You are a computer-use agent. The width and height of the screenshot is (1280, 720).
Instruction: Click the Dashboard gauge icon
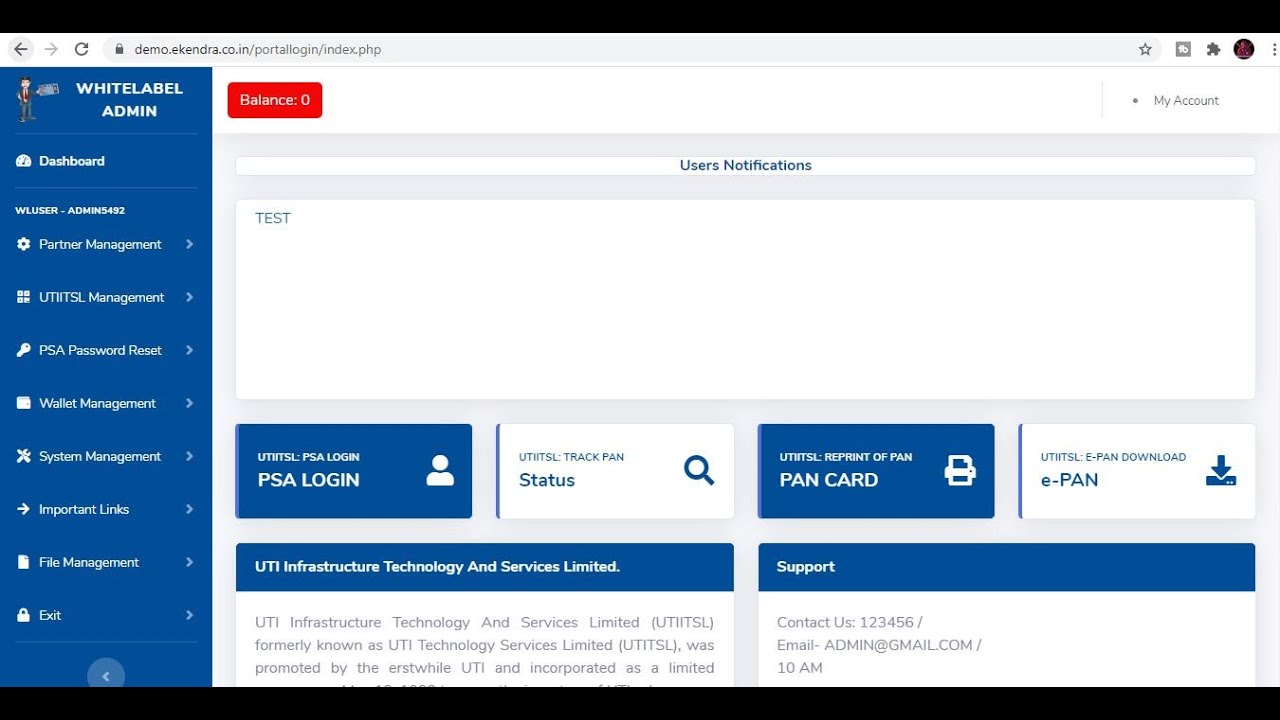[x=24, y=161]
